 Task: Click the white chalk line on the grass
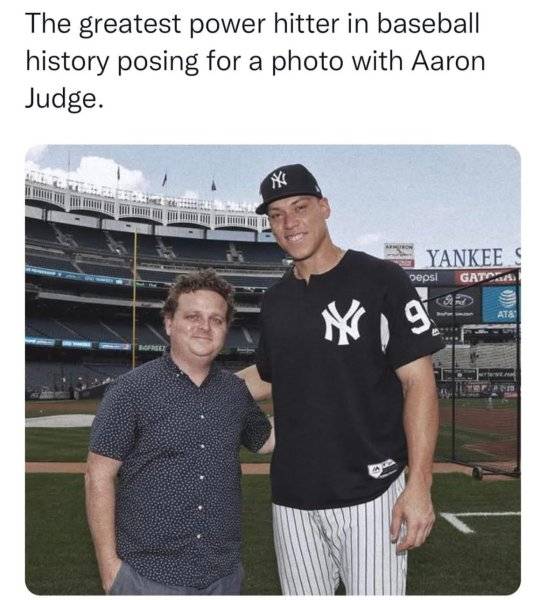tap(478, 519)
